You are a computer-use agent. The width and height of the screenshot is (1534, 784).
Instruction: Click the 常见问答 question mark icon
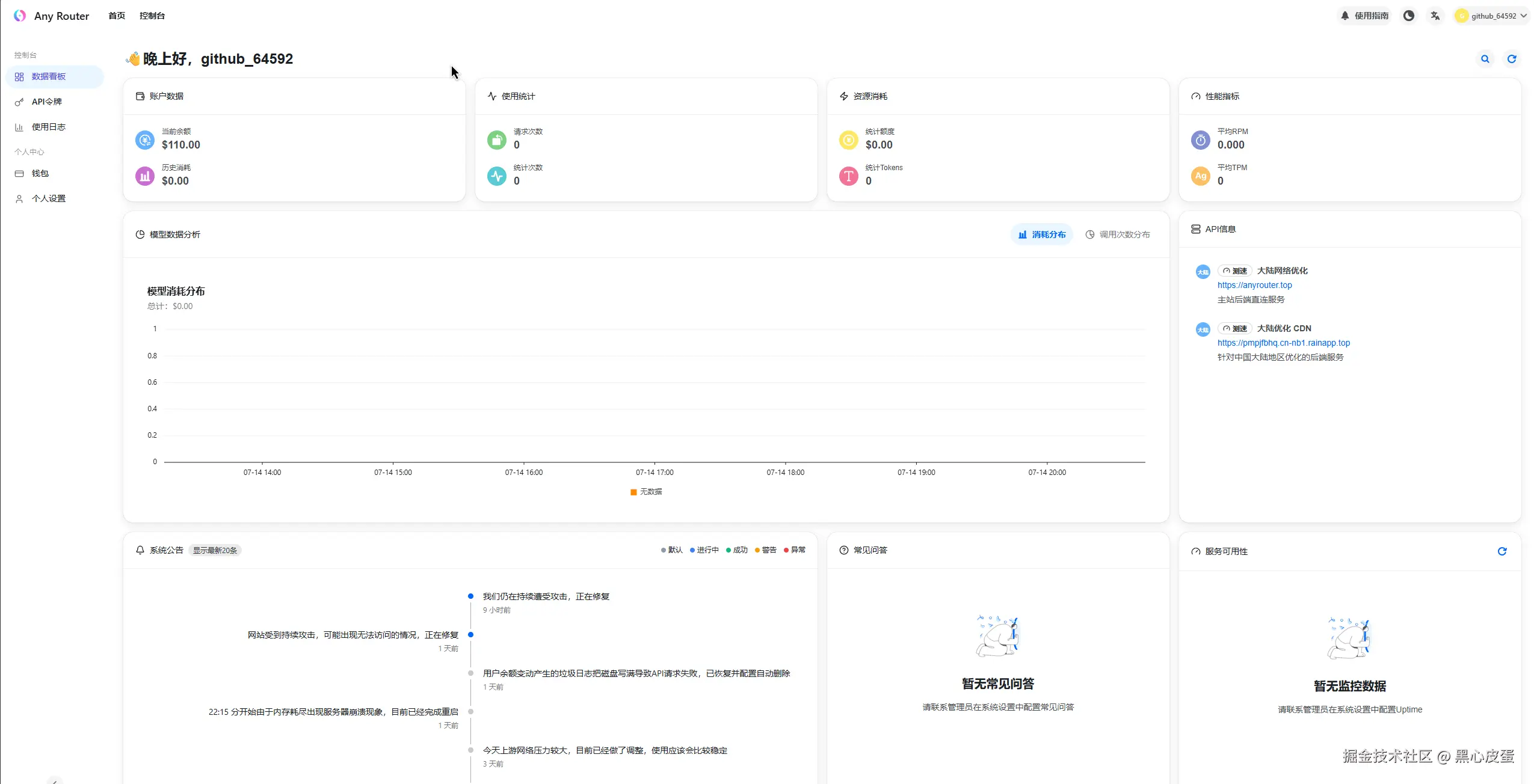tap(844, 550)
